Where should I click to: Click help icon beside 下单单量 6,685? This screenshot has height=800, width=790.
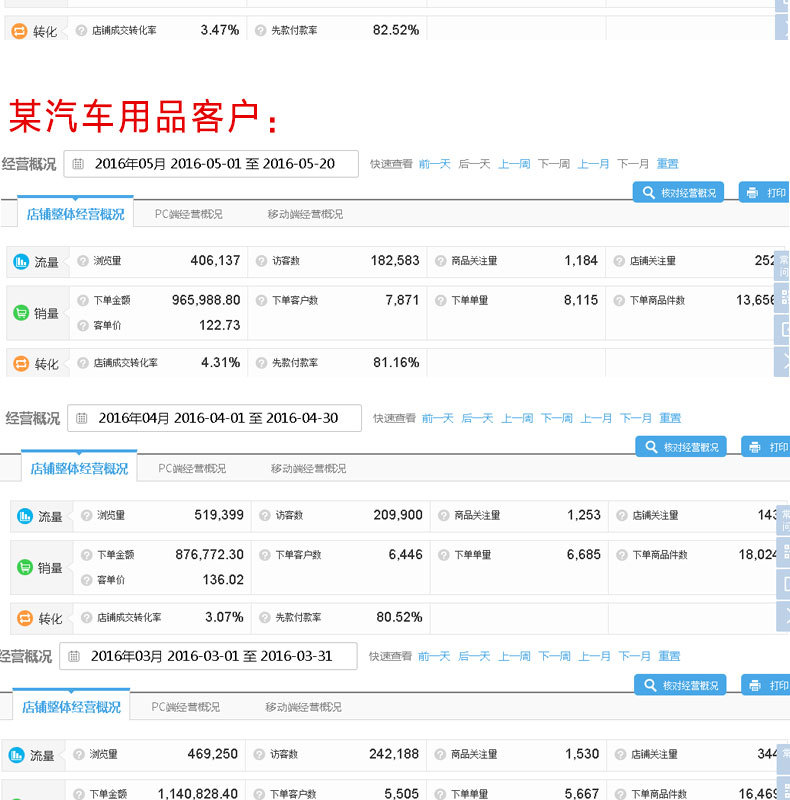[443, 555]
